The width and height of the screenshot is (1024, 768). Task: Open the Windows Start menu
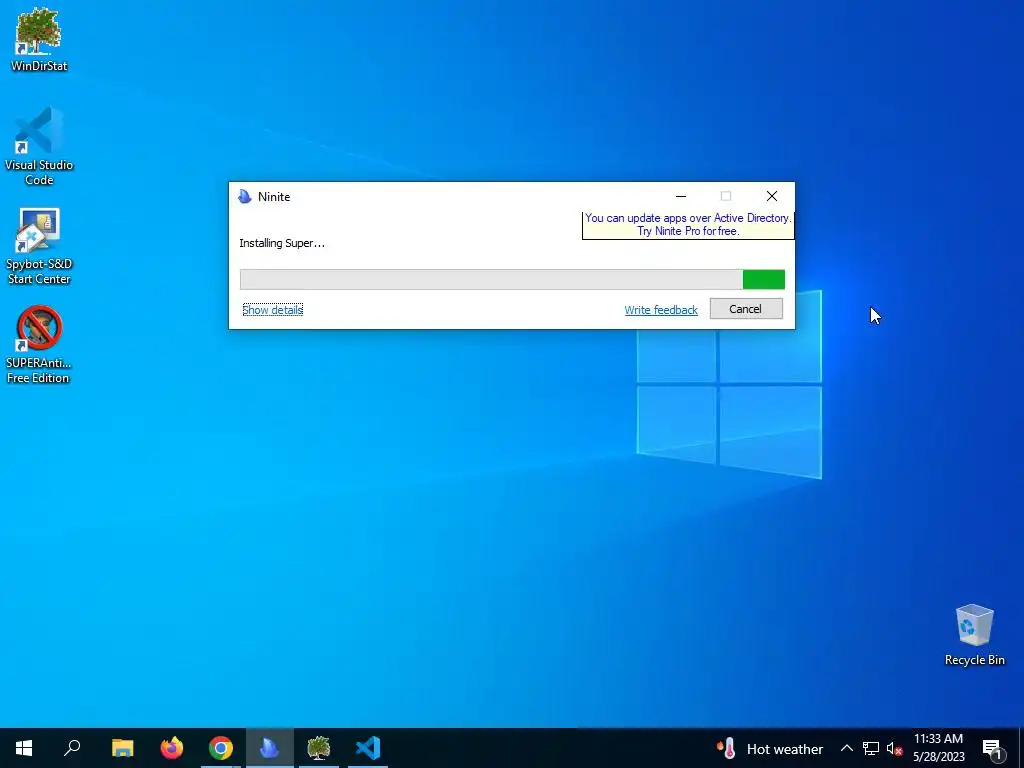pyautogui.click(x=24, y=748)
